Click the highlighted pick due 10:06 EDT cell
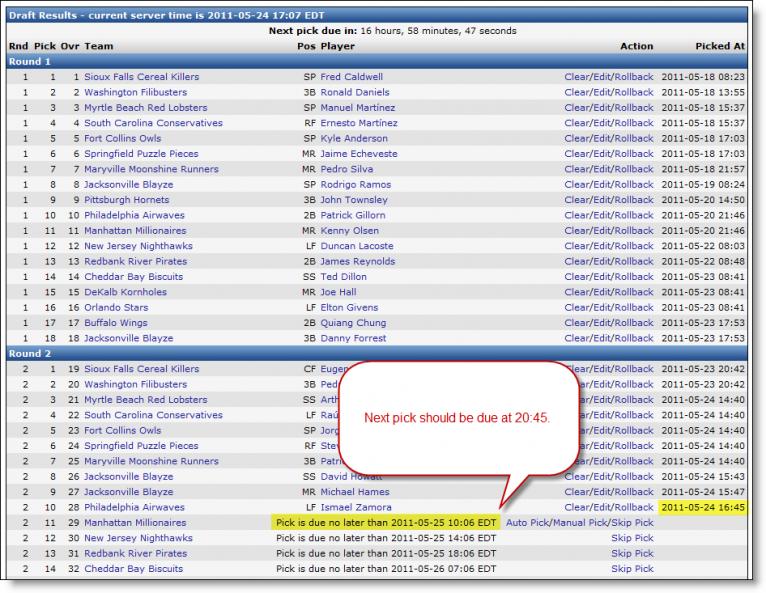Image resolution: width=766 pixels, height=593 pixels. pyautogui.click(x=386, y=523)
